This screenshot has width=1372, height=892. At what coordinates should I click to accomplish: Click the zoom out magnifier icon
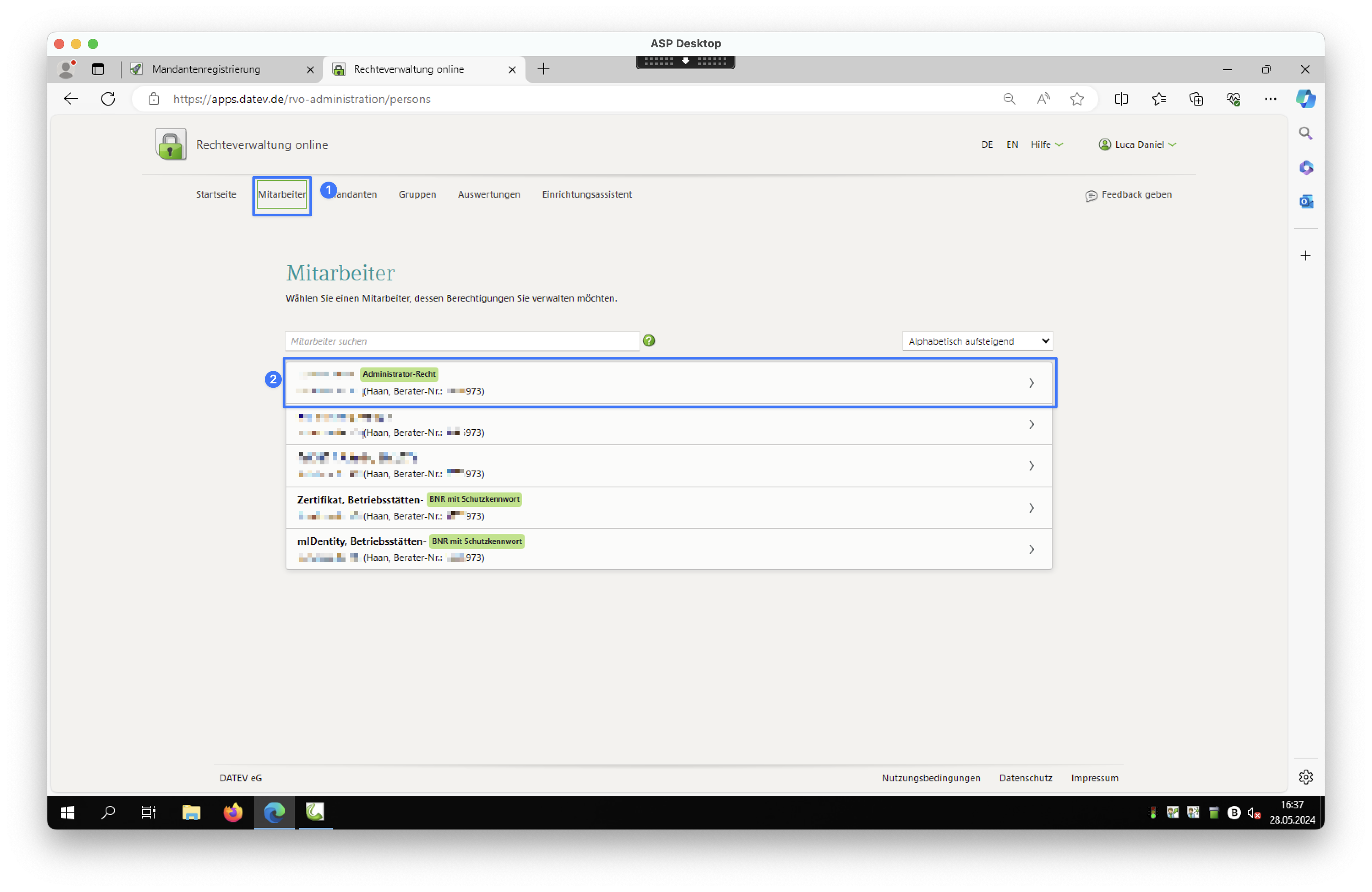click(1009, 99)
